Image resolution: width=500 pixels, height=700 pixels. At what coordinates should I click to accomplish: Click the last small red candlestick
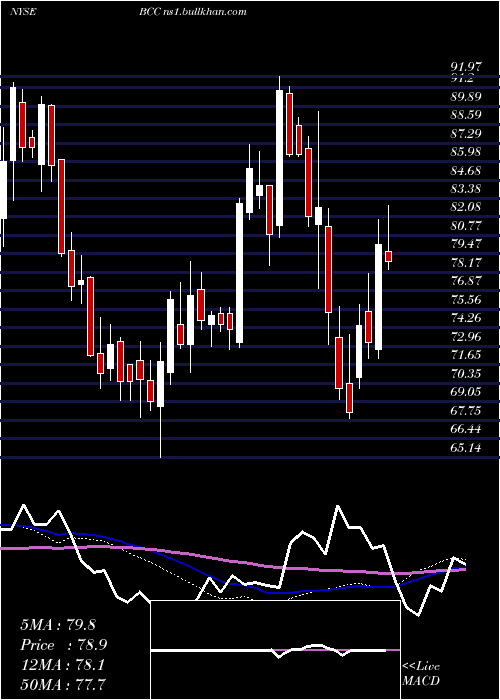pyautogui.click(x=388, y=256)
